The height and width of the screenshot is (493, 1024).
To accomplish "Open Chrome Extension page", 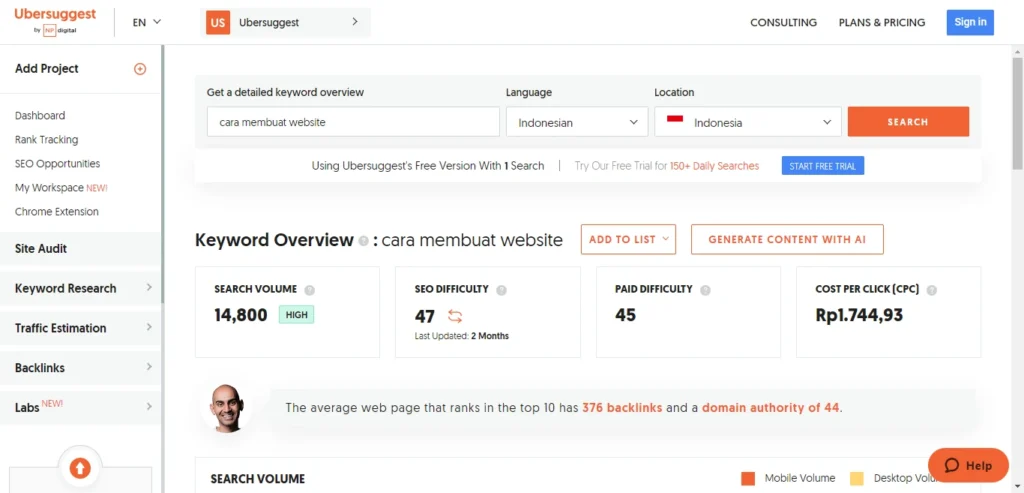I will pos(57,212).
